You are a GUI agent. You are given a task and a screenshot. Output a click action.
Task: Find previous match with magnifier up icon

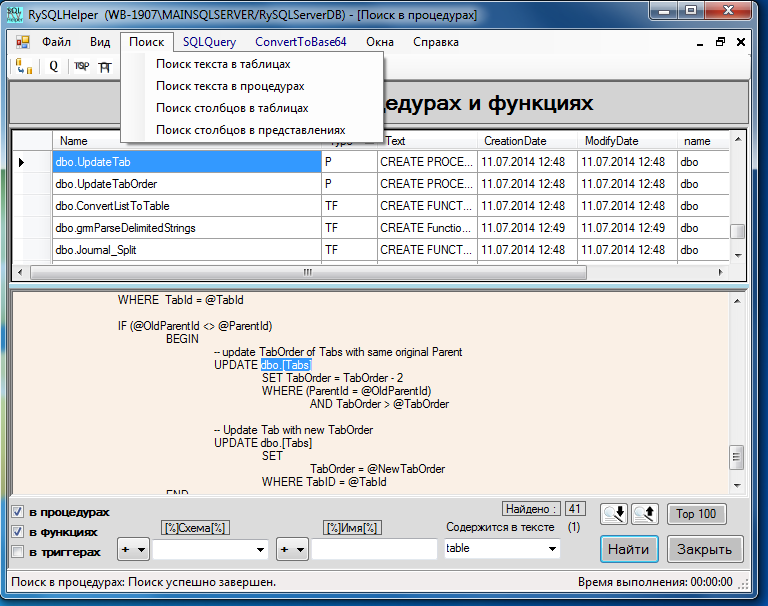(644, 513)
